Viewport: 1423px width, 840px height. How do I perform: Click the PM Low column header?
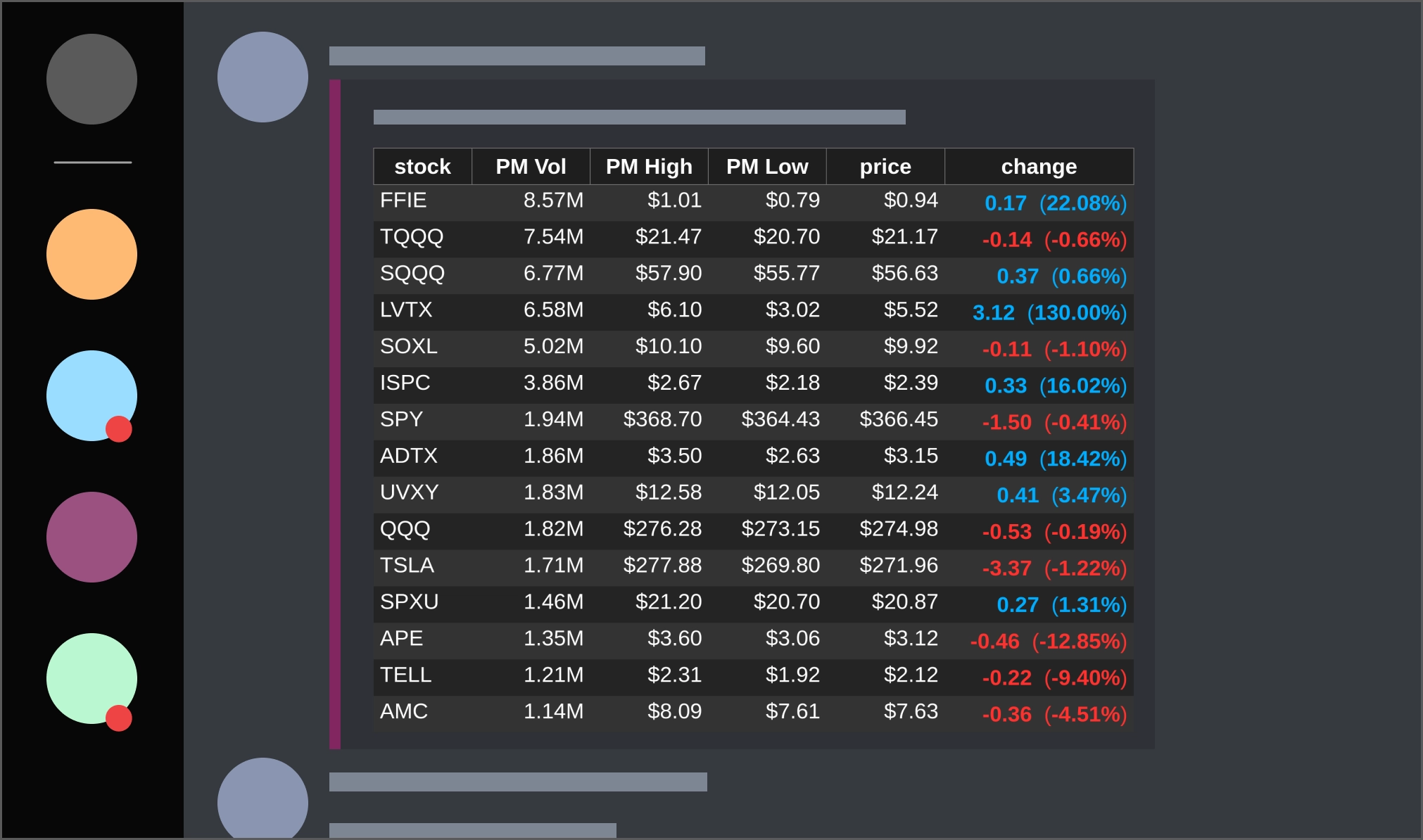coord(767,167)
